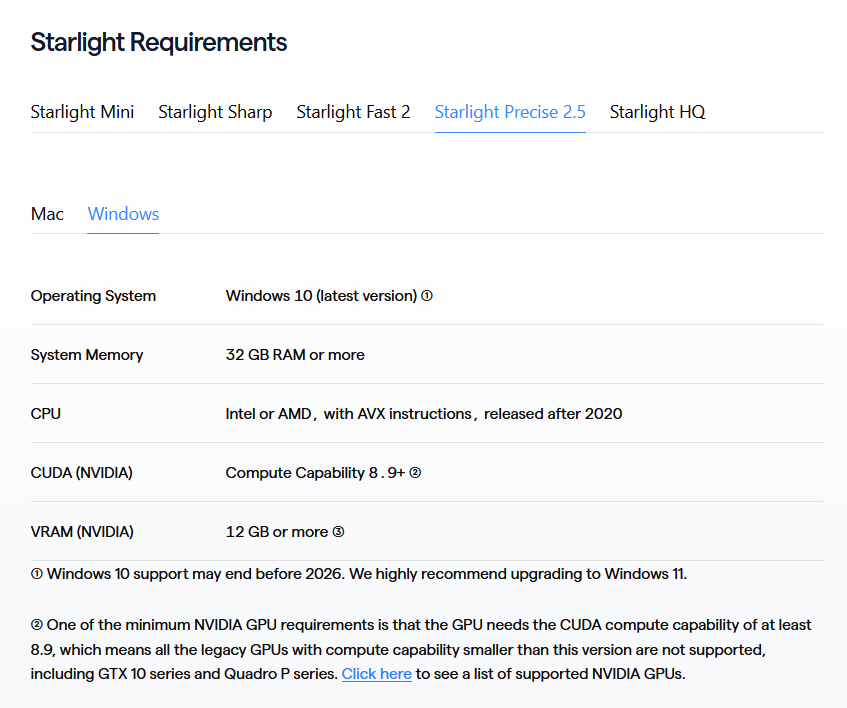
Task: Select the Starlight Precise 2.5 tab
Action: point(510,112)
